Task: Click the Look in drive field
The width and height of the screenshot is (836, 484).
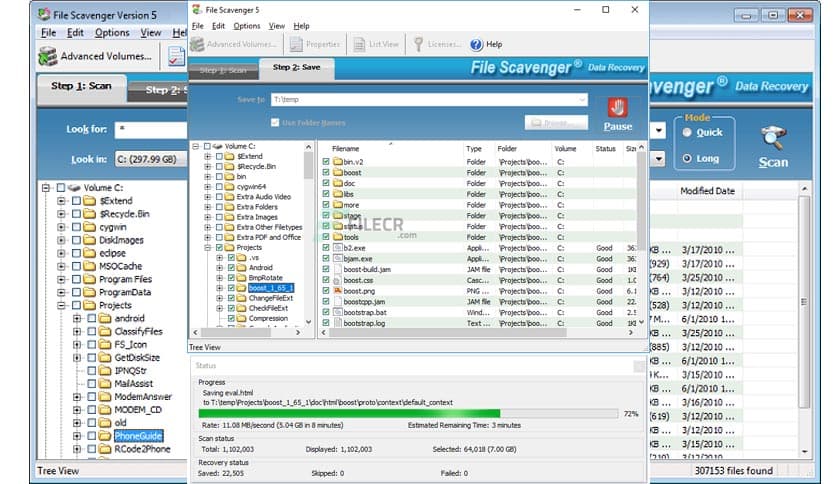Action: (x=151, y=159)
